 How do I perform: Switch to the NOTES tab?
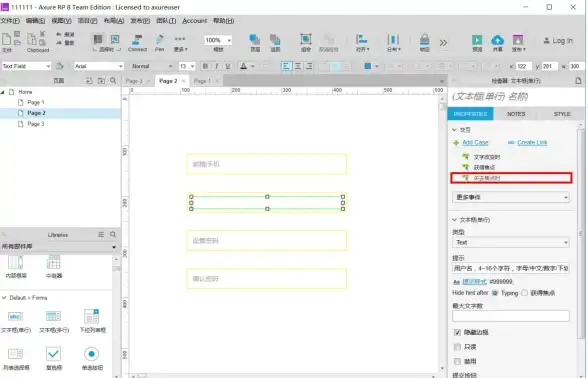click(516, 114)
